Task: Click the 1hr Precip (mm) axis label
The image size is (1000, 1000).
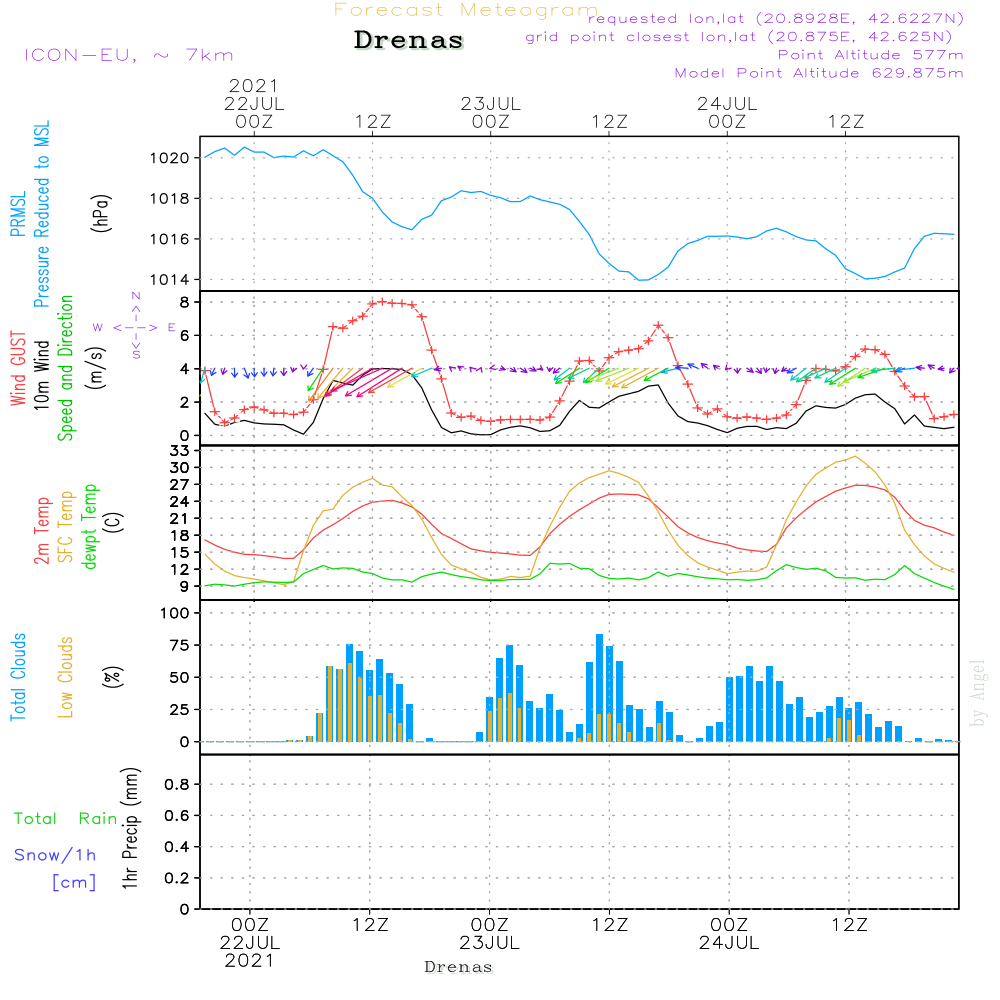Action: point(128,830)
